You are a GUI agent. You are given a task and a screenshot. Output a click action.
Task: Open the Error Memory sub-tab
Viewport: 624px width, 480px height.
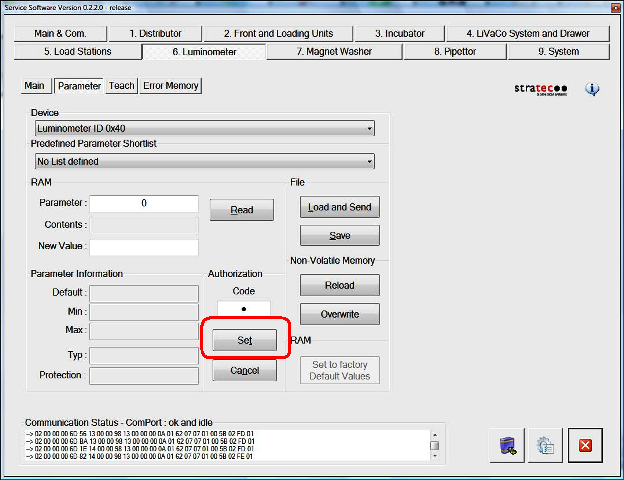(171, 86)
